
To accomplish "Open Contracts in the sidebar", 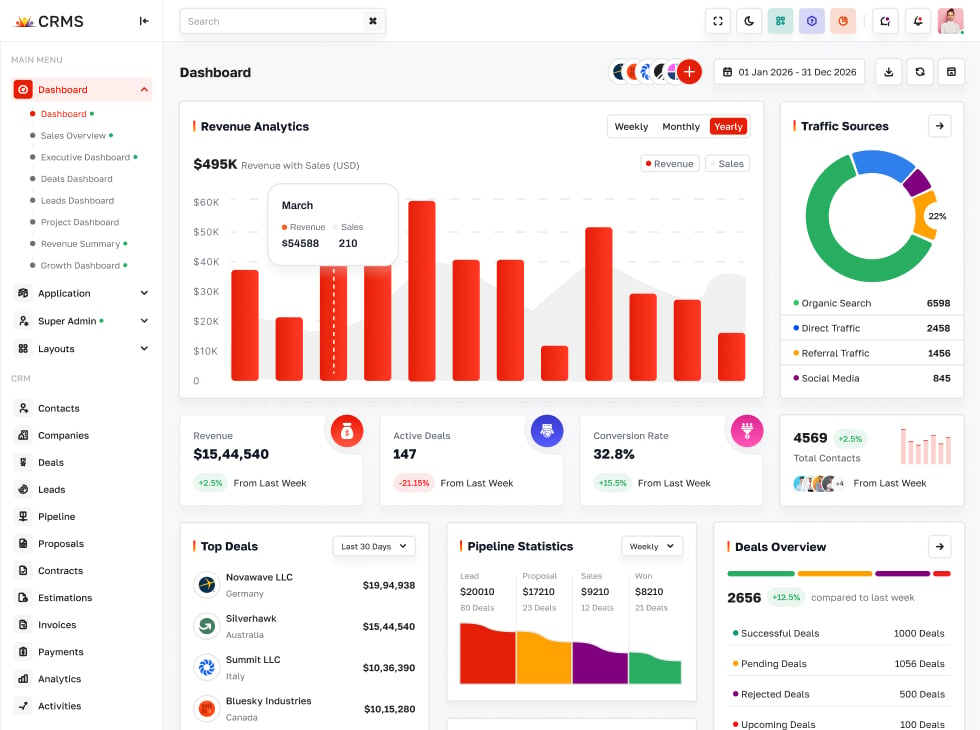I will click(x=60, y=571).
